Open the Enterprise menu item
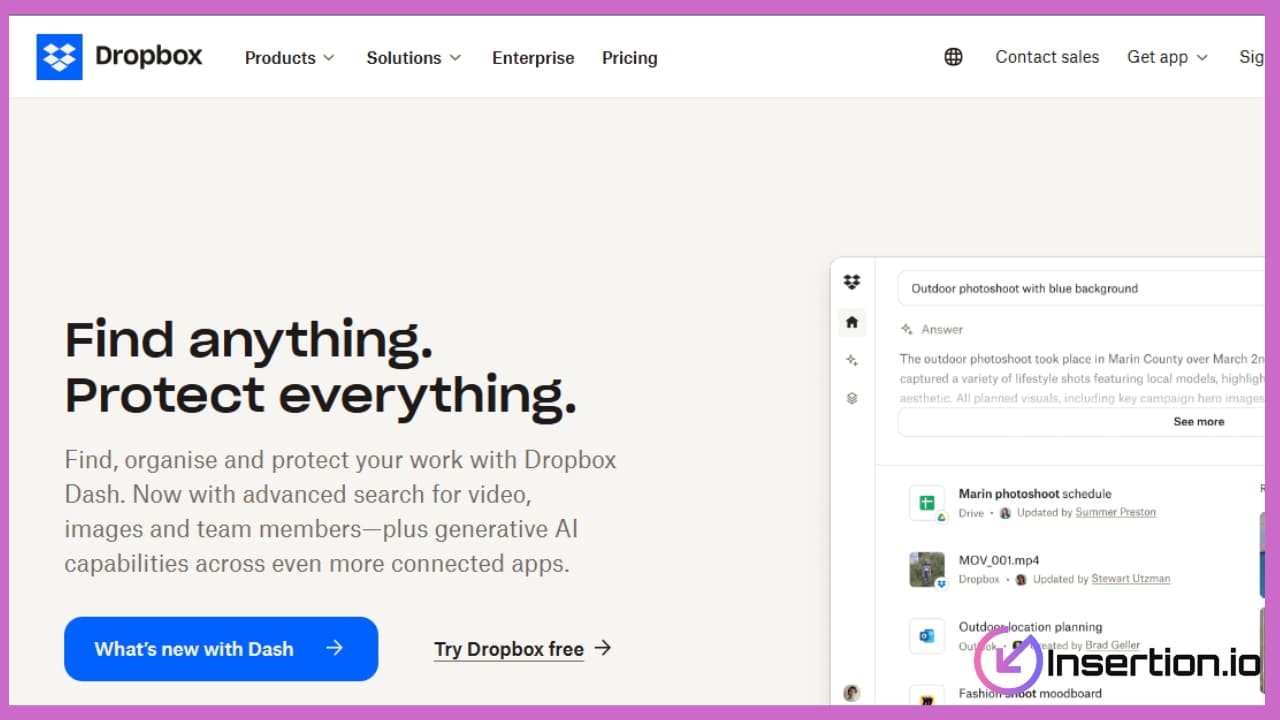Screen dimensions: 1280x720 tap(533, 58)
